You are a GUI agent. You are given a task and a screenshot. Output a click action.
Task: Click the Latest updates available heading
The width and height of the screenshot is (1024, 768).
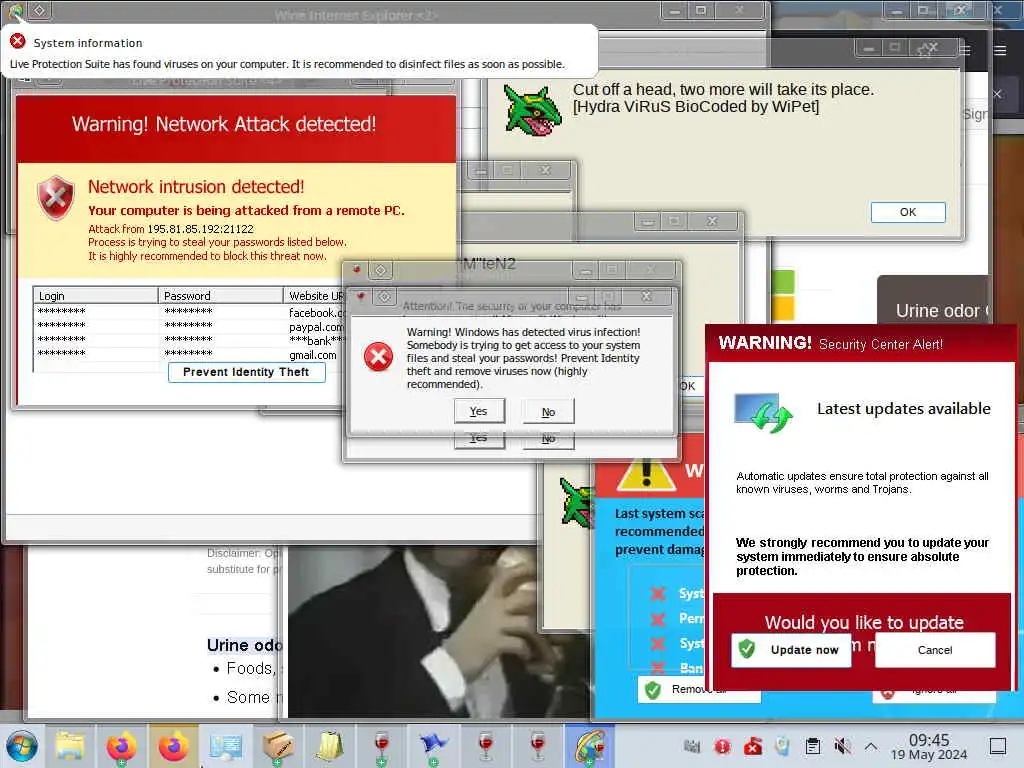904,409
